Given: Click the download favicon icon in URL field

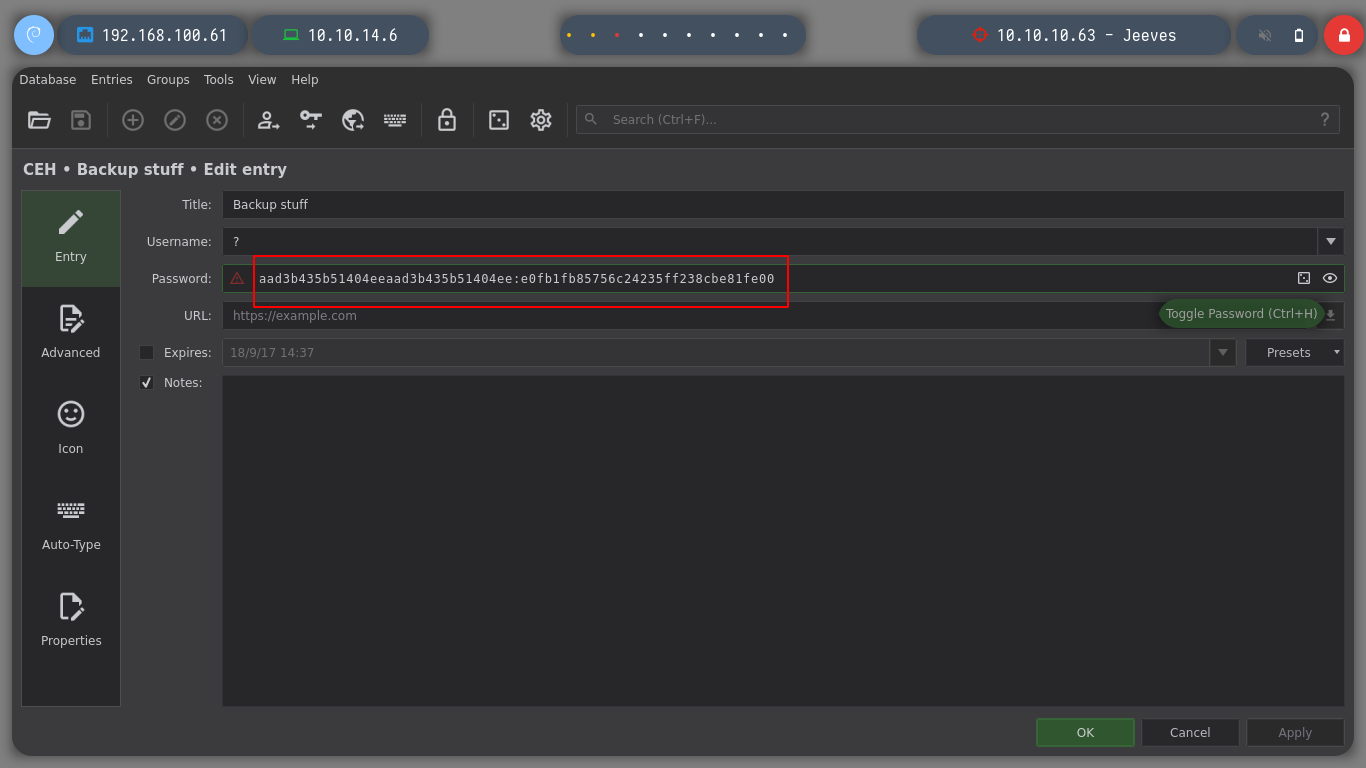Looking at the screenshot, I should [1331, 315].
